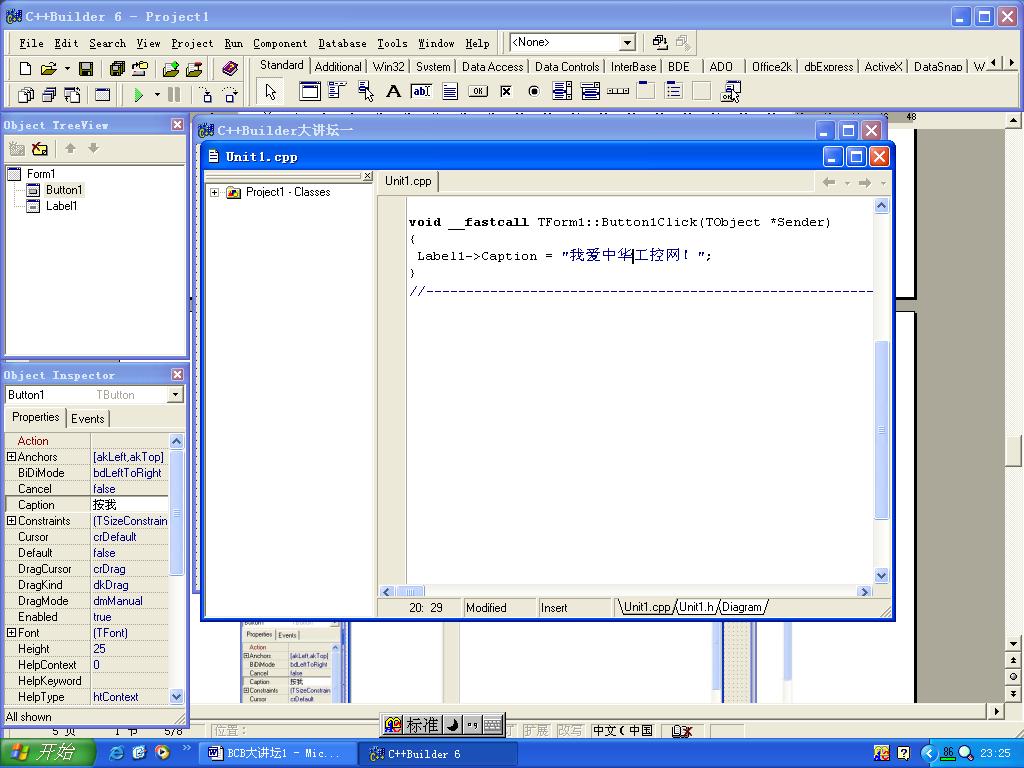Click the View Form icon
This screenshot has width=1024, height=768.
(x=49, y=95)
